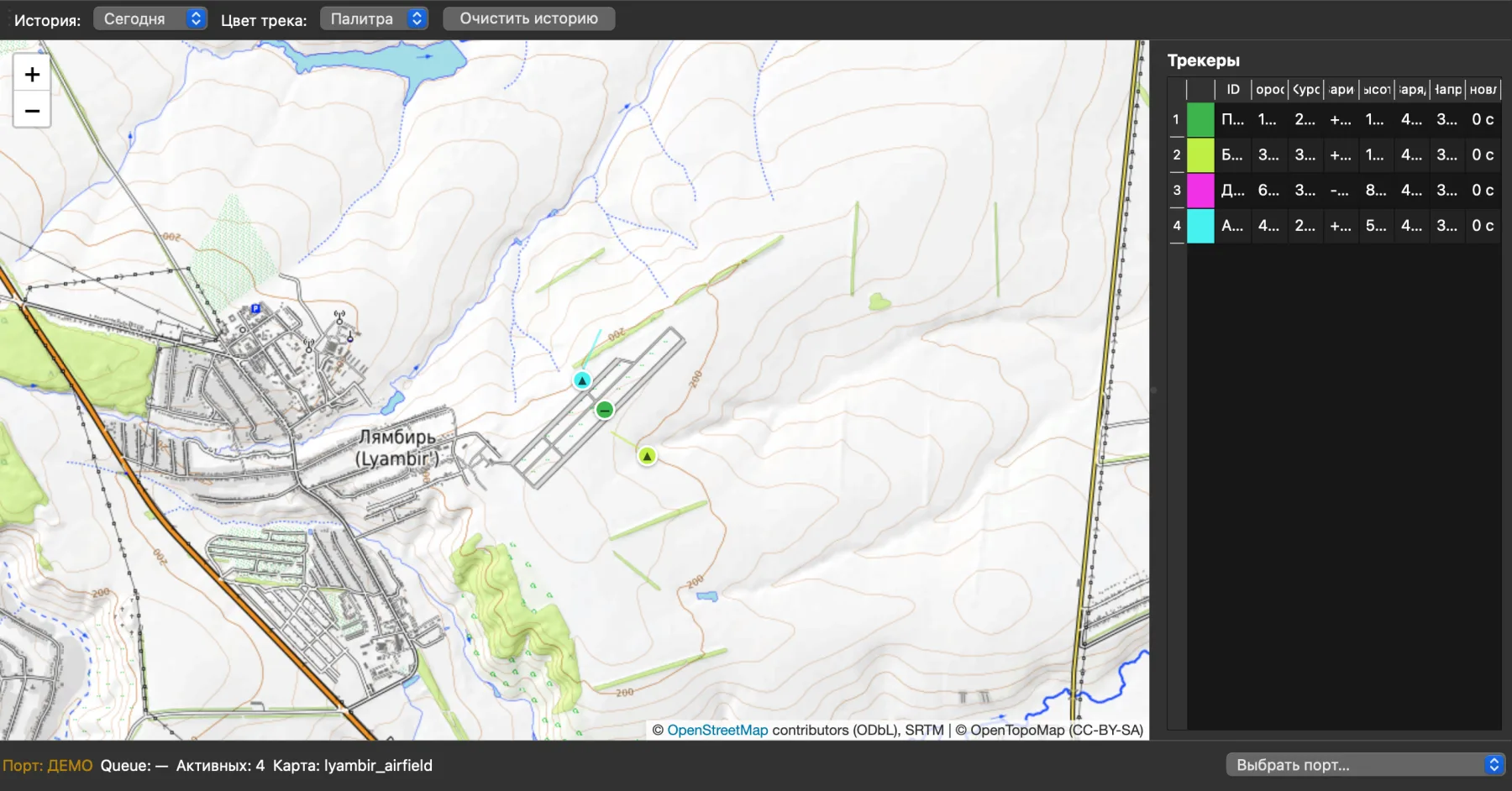The width and height of the screenshot is (1512, 791).
Task: Zoom out the map with minus button
Action: pyautogui.click(x=32, y=110)
